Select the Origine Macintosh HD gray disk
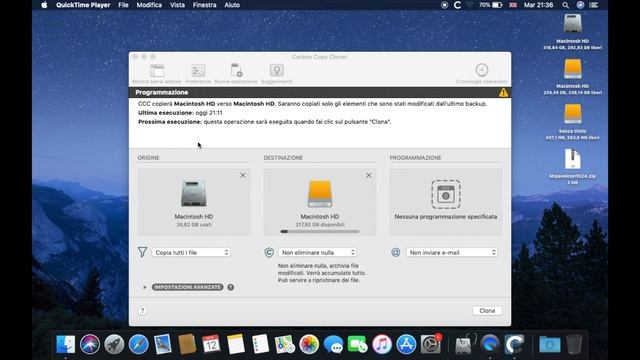The height and width of the screenshot is (360, 640). pos(194,193)
